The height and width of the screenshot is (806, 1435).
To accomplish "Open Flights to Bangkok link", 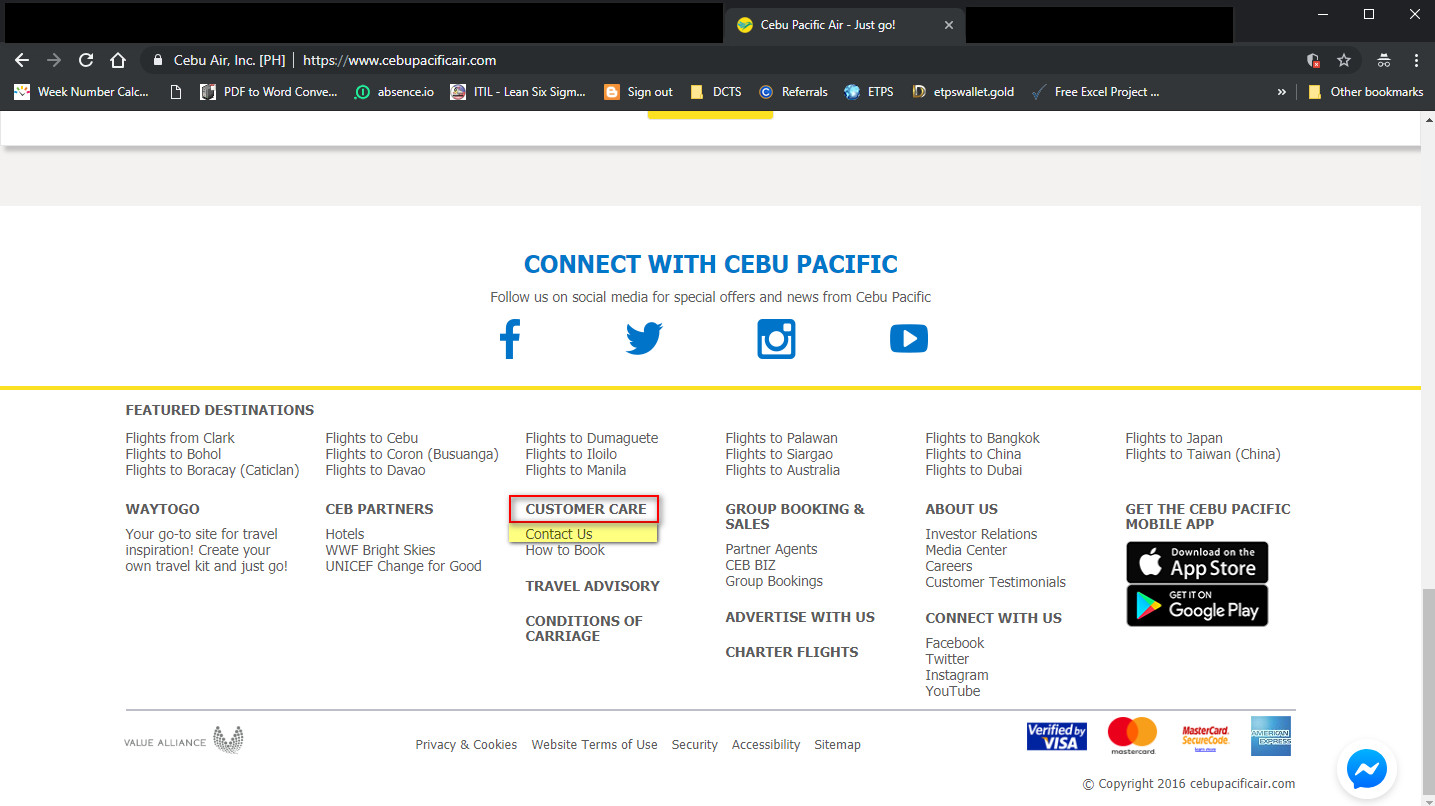I will click(982, 438).
